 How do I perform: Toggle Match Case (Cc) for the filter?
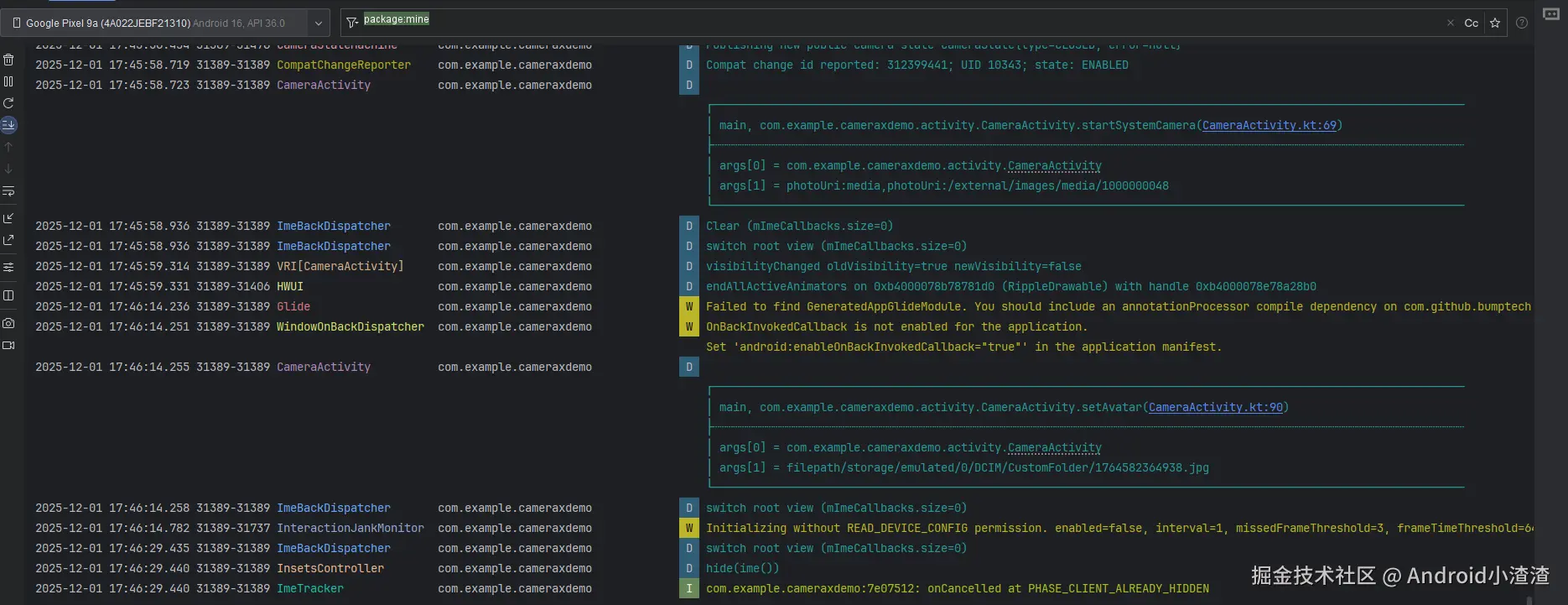point(1471,23)
